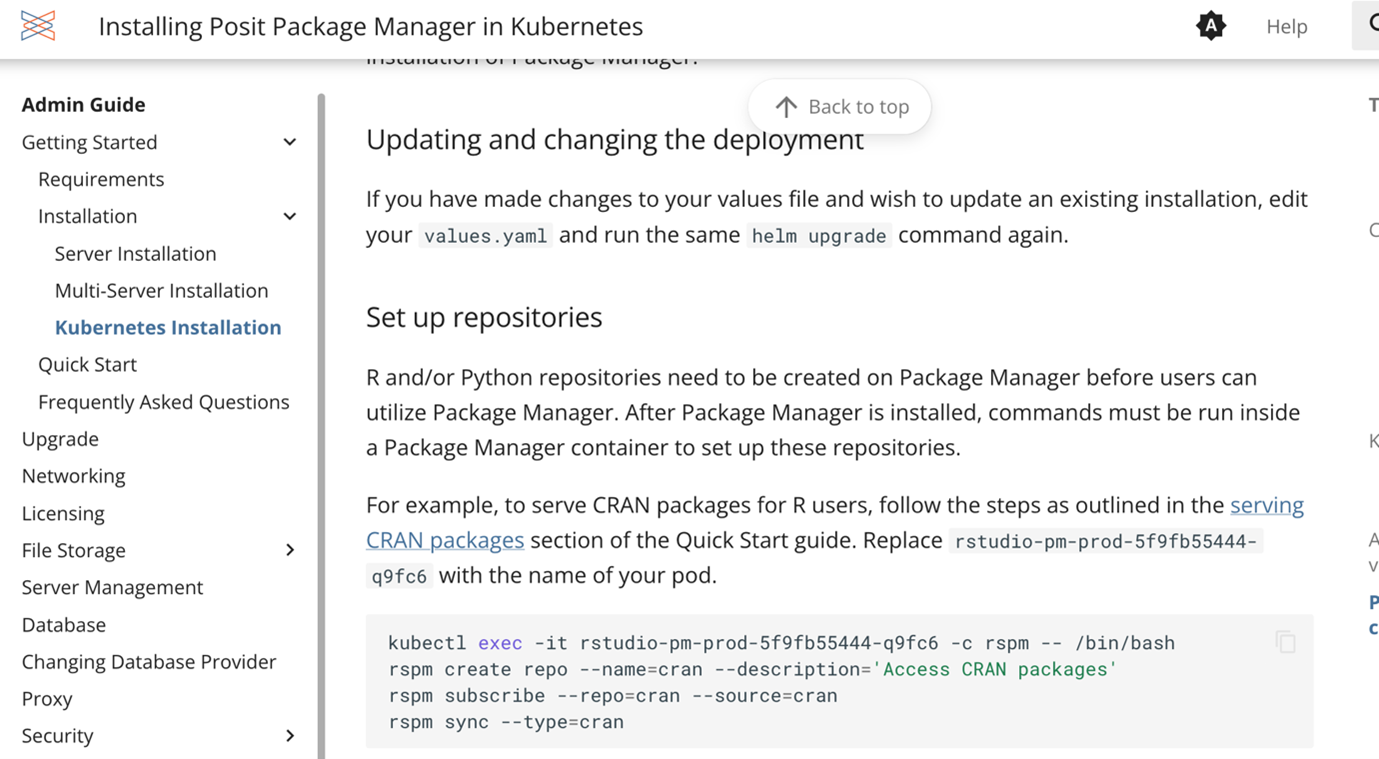Open search from the top-right search box
Screen dimensions: 1379x759
(1368, 26)
